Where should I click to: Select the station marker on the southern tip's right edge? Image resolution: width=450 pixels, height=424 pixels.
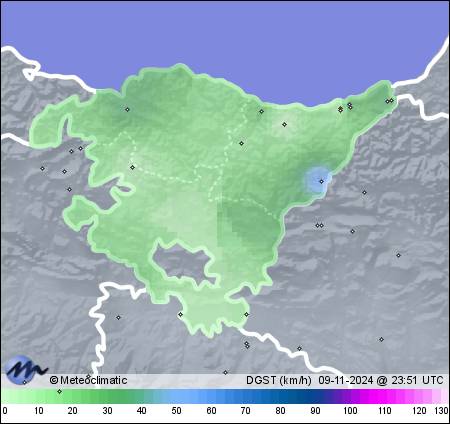(x=246, y=314)
